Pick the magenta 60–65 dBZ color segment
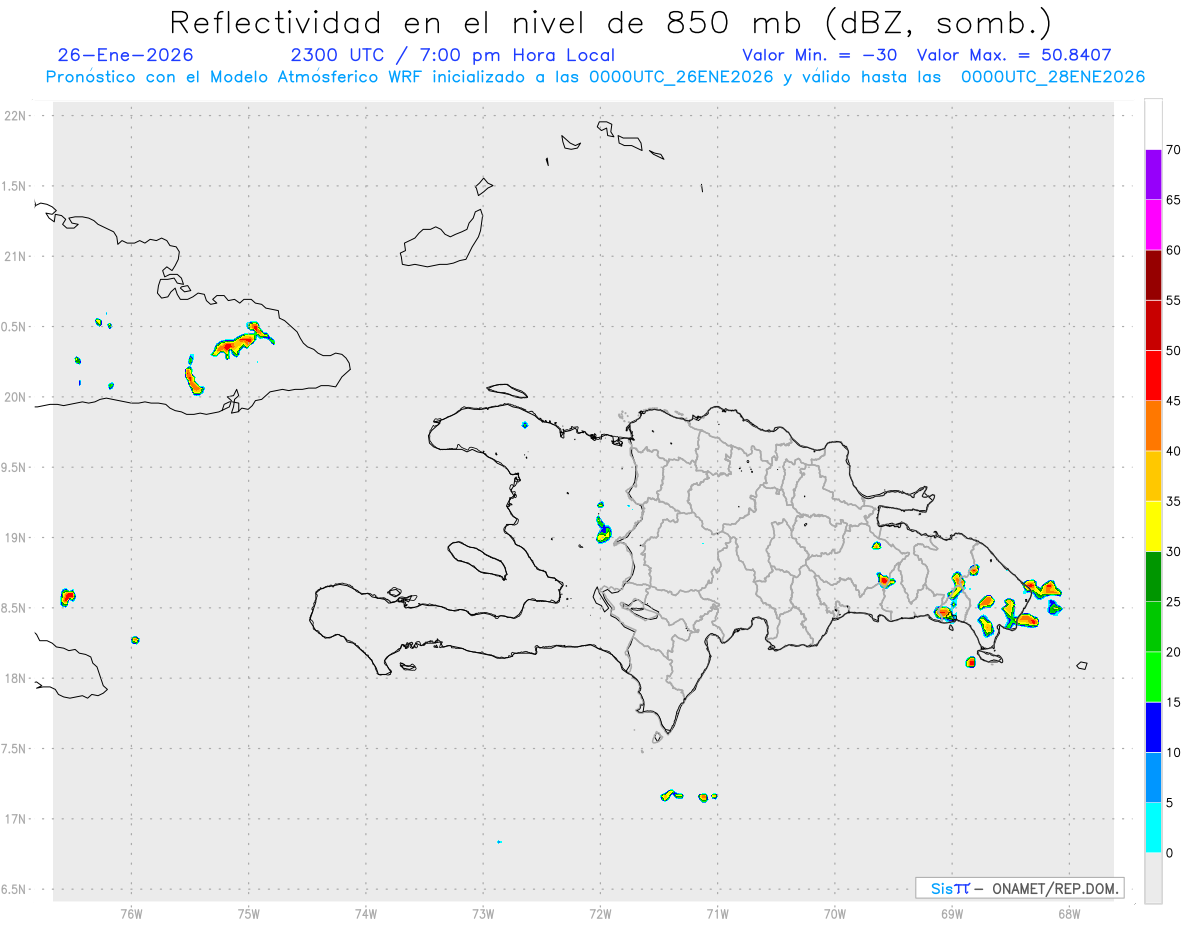Viewport: 1200px width, 927px height. tap(1153, 225)
